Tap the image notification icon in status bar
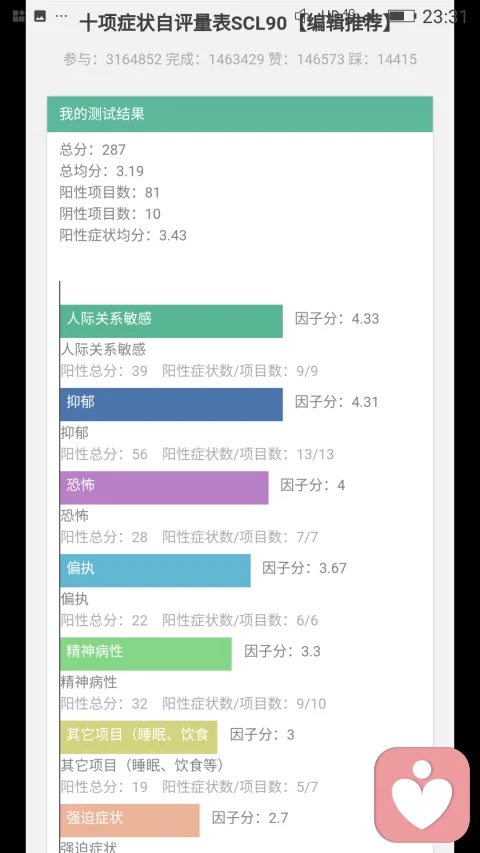480x853 pixels. click(x=40, y=16)
